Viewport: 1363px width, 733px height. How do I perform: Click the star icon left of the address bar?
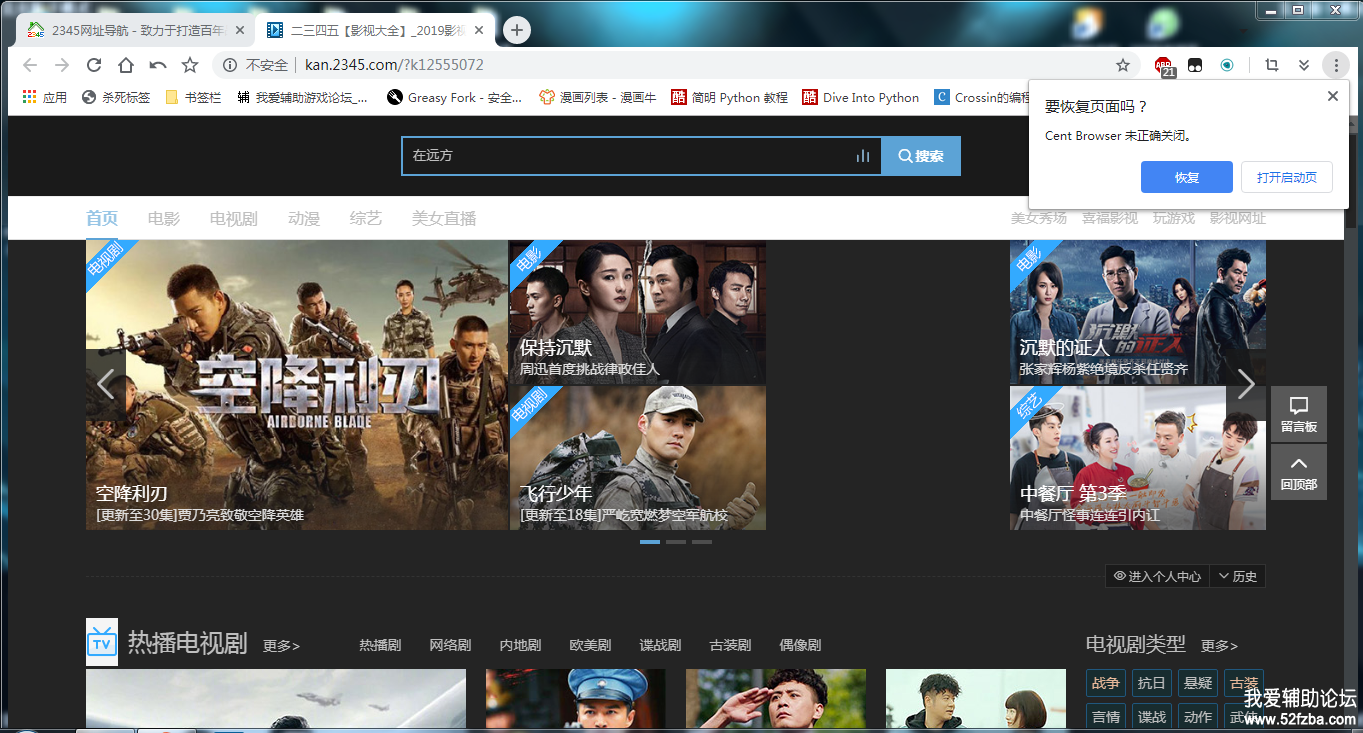coord(190,65)
